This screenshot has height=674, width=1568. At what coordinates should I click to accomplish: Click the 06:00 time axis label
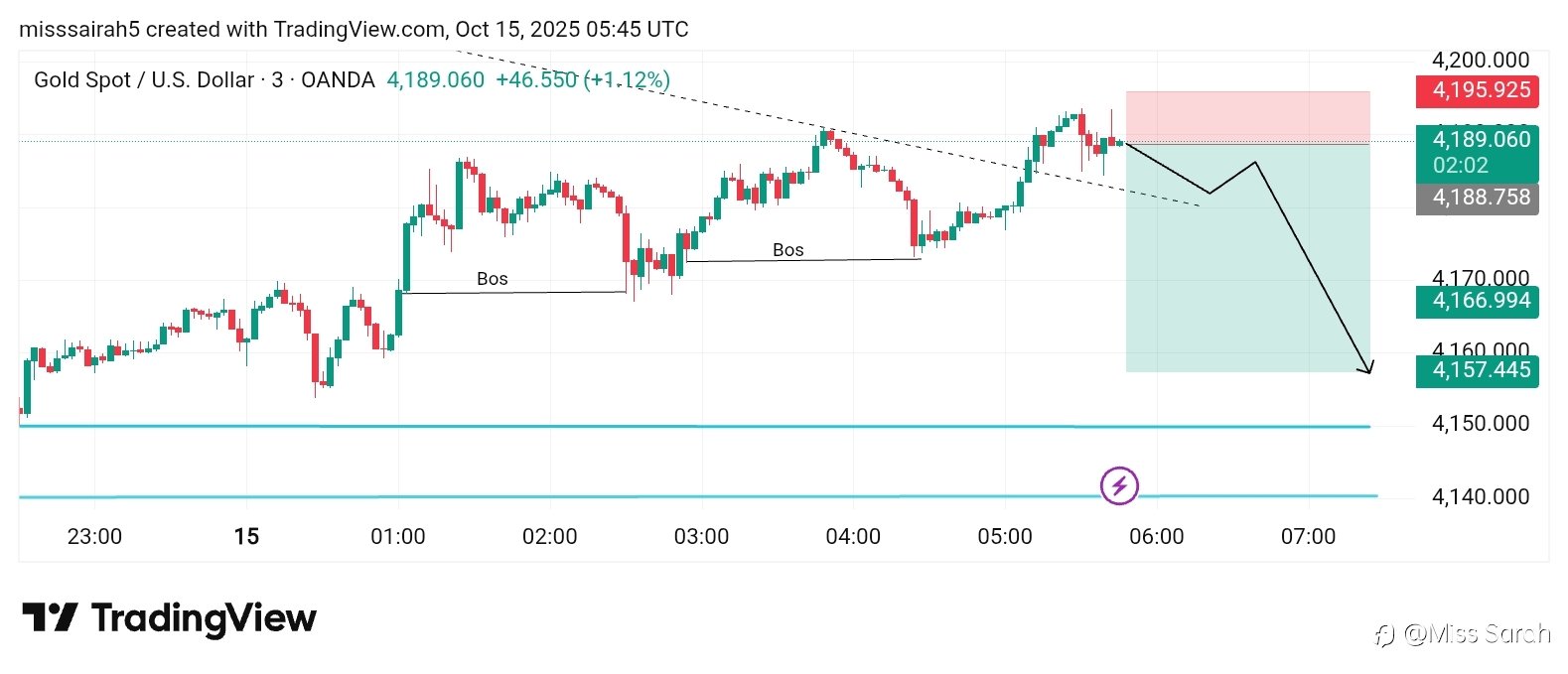pos(1157,537)
